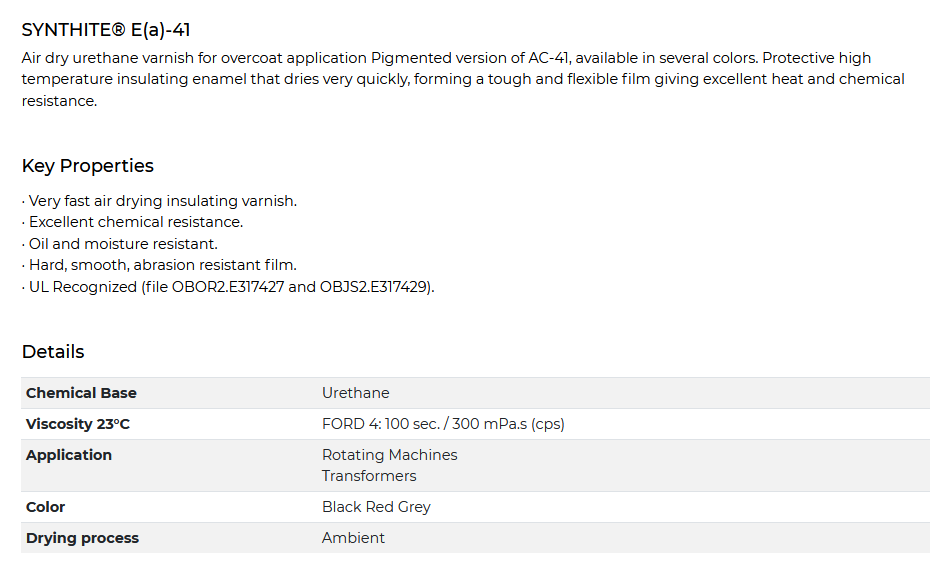936x578 pixels.
Task: Select the Key Properties heading
Action: click(x=88, y=166)
